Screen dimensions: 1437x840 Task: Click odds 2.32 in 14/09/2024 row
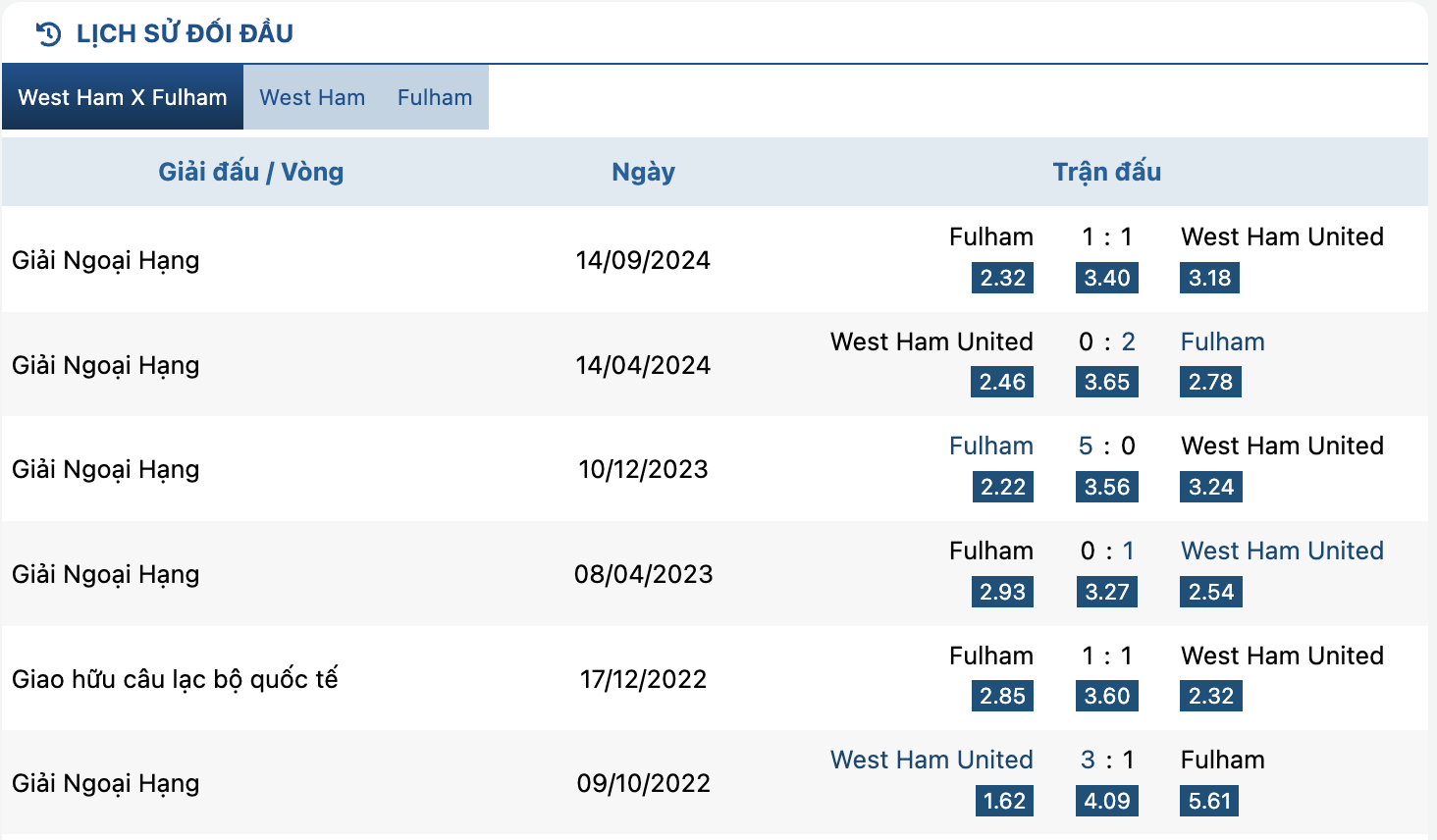(x=1002, y=278)
